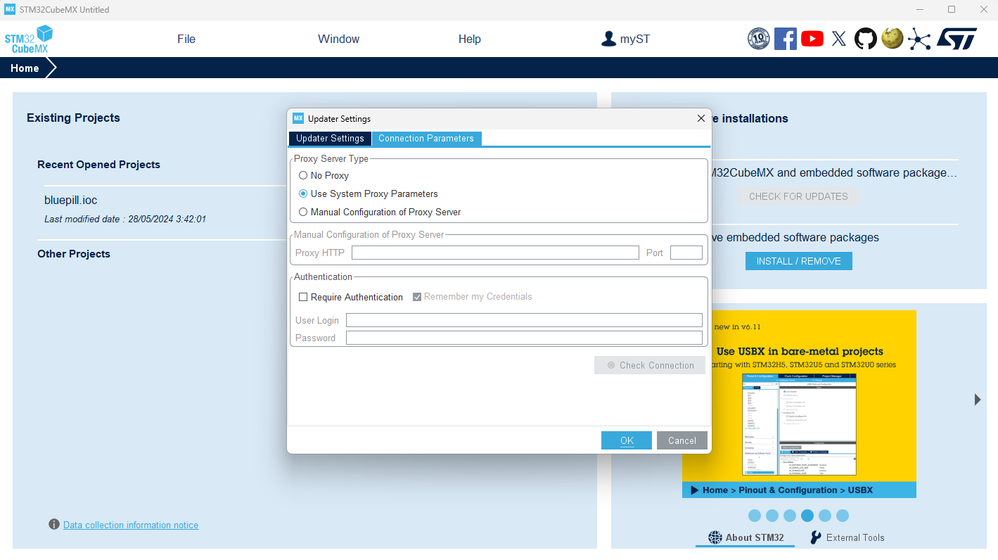This screenshot has width=998, height=560.
Task: Select the No Proxy radio button
Action: pyautogui.click(x=303, y=176)
